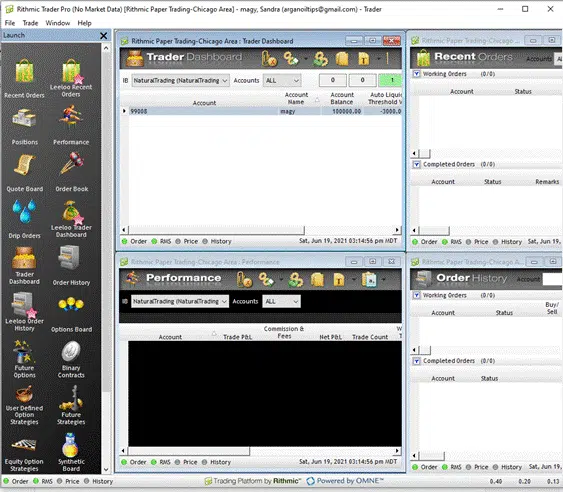Open the Future Strategies launcher

[x=71, y=405]
